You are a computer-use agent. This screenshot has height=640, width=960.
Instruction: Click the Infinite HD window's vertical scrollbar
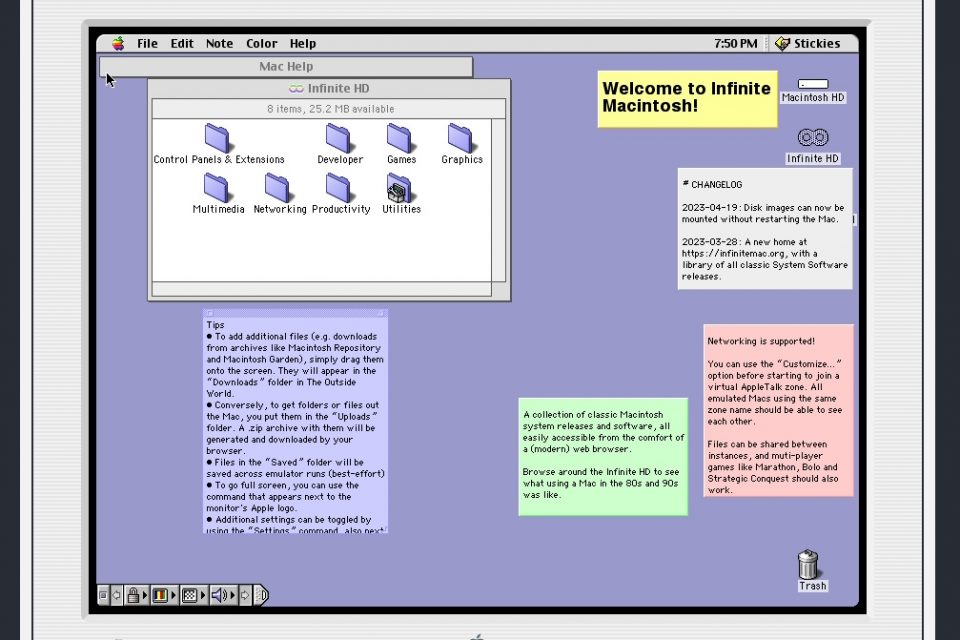tap(500, 200)
